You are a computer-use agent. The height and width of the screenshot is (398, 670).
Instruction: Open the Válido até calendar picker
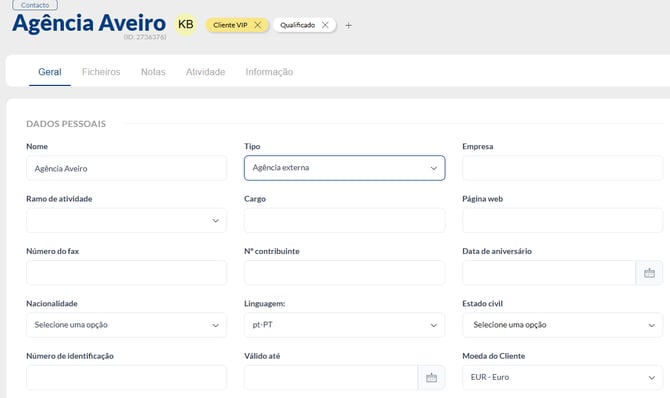431,377
